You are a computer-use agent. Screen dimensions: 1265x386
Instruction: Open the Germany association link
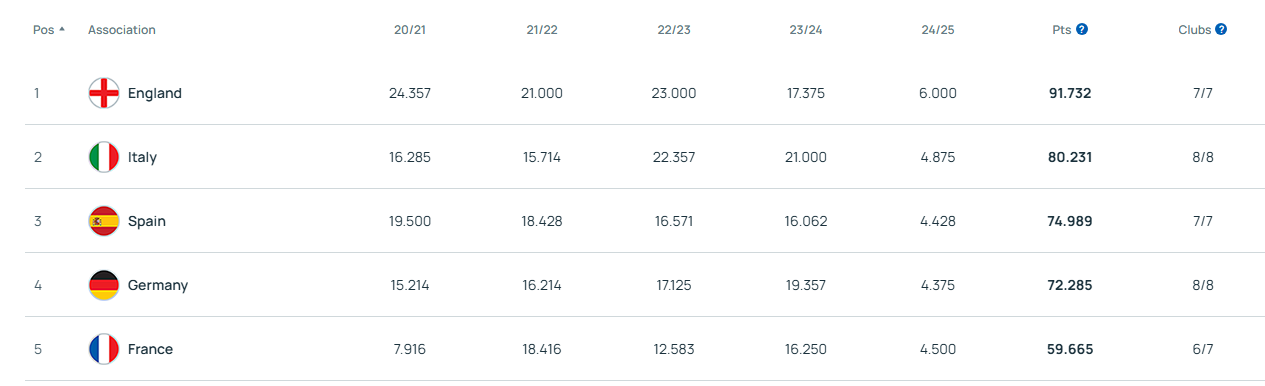pyautogui.click(x=158, y=285)
